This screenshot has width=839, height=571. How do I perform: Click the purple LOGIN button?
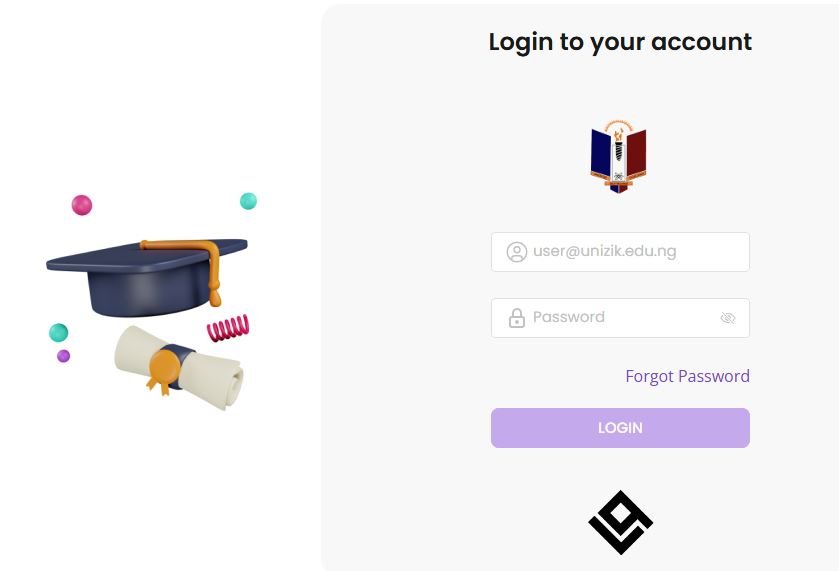620,428
